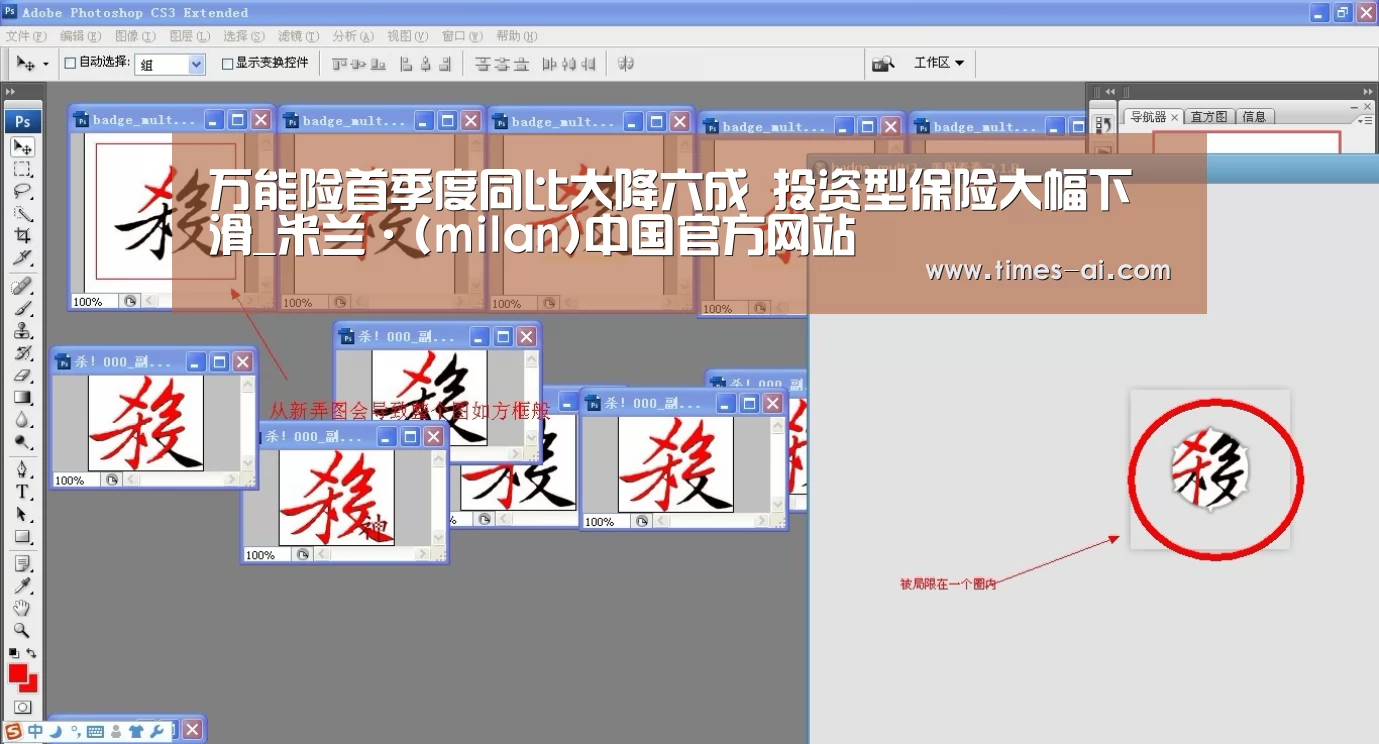Image resolution: width=1379 pixels, height=744 pixels.
Task: Open the Move tool preset picker arrow
Action: coord(45,64)
